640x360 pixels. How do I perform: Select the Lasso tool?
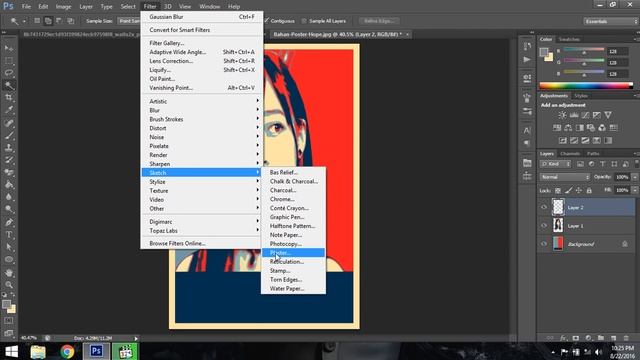click(9, 73)
